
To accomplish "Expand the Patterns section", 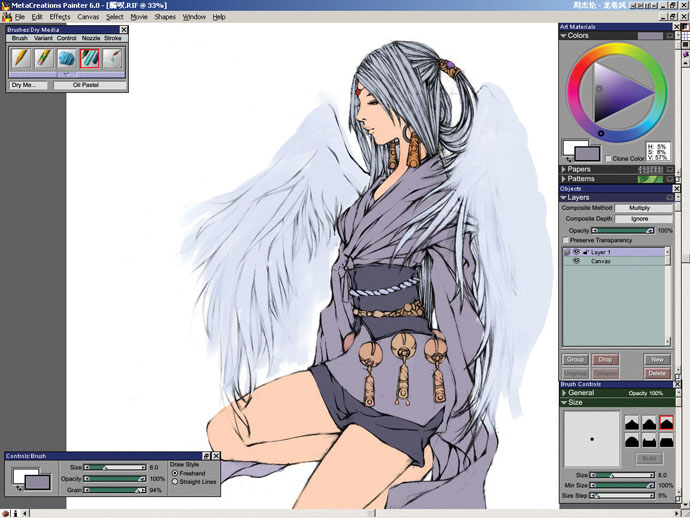I will [563, 179].
